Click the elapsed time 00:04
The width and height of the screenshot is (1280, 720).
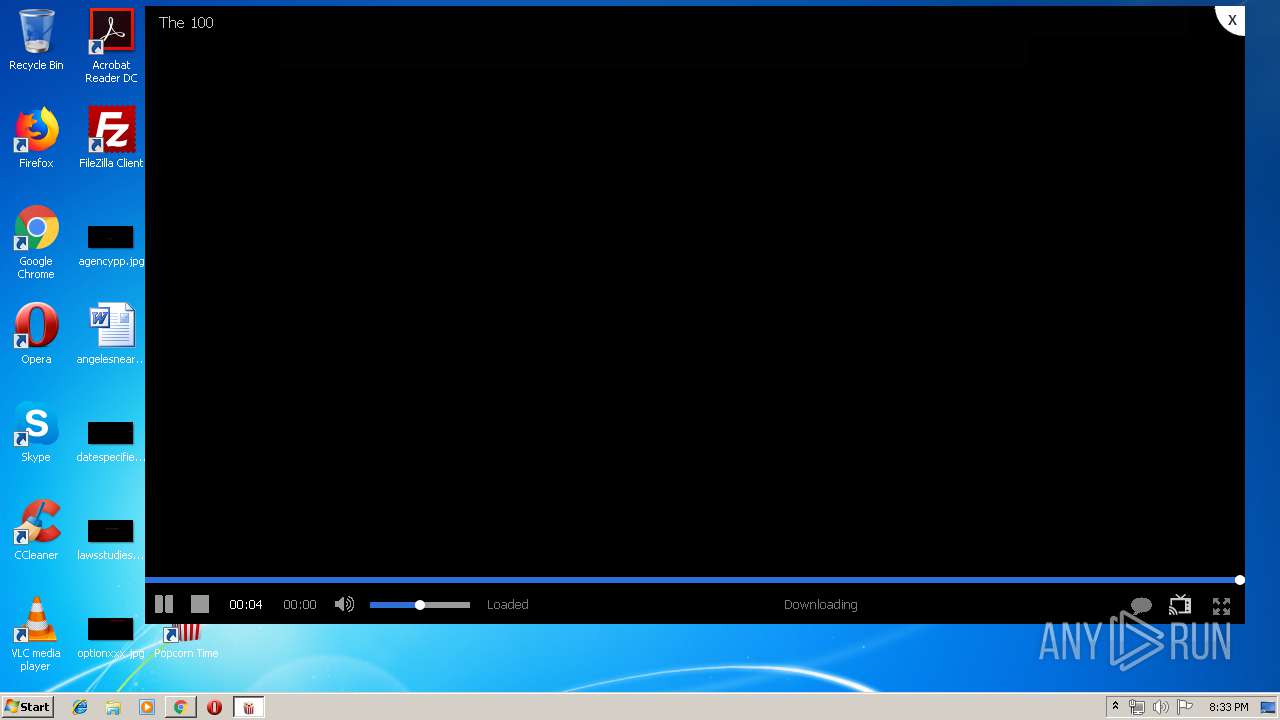coord(246,604)
